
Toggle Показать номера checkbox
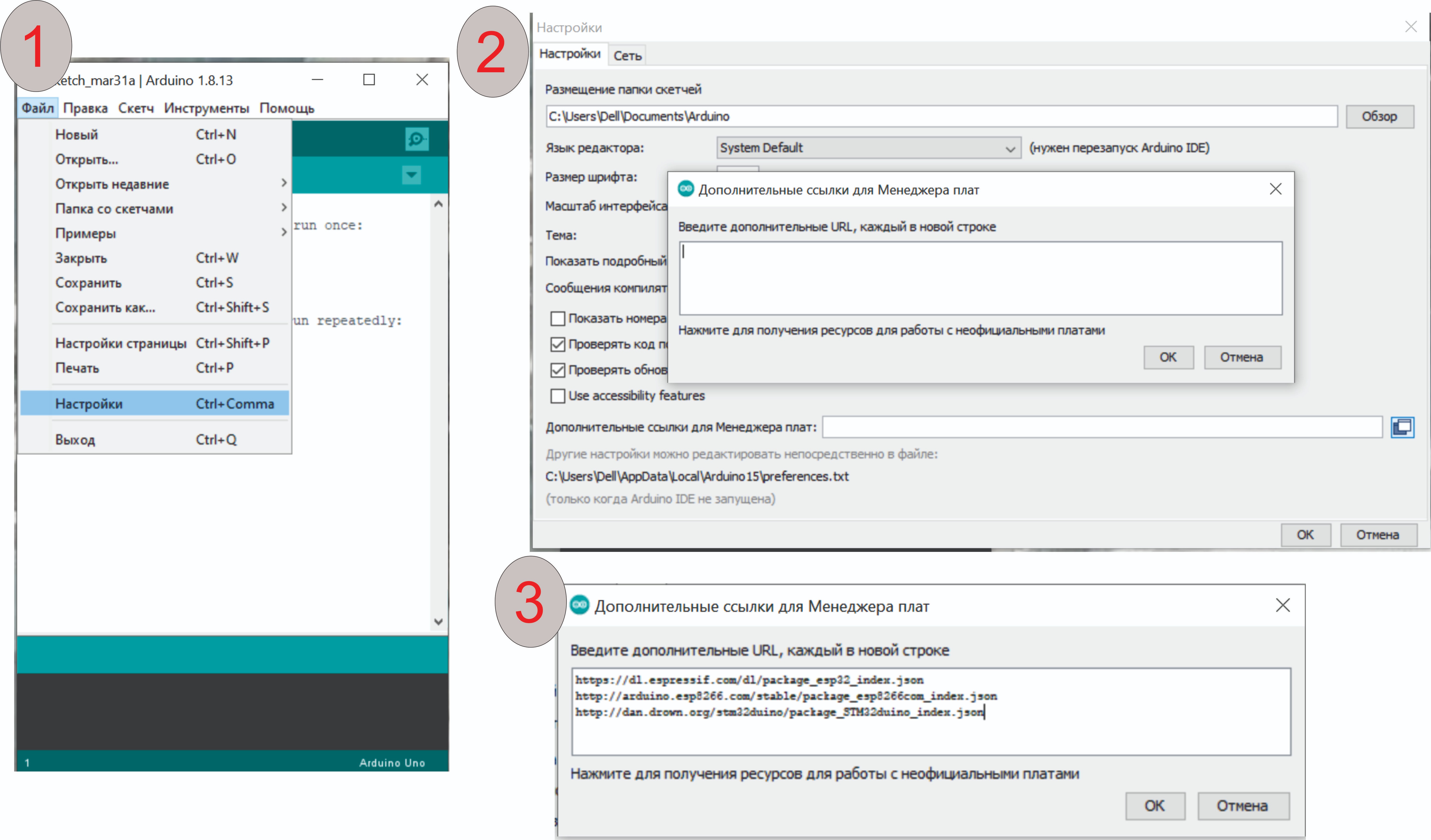[x=558, y=318]
